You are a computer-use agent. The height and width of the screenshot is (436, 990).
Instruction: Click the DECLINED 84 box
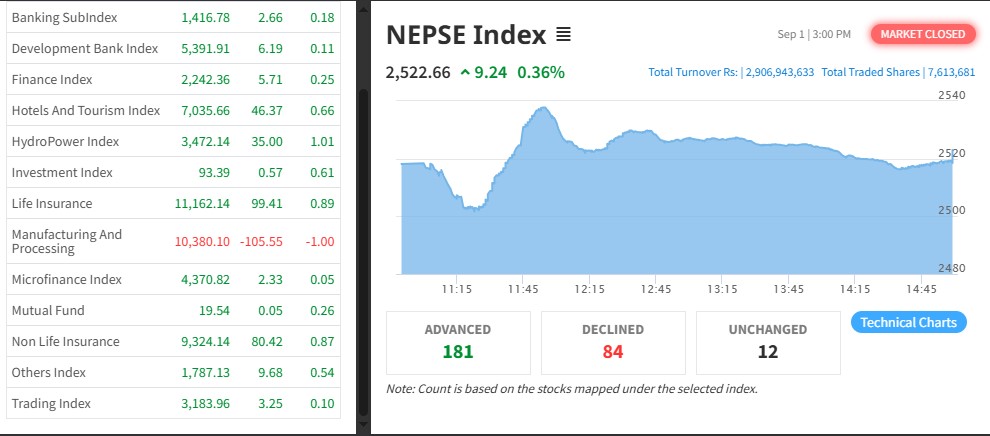[613, 343]
